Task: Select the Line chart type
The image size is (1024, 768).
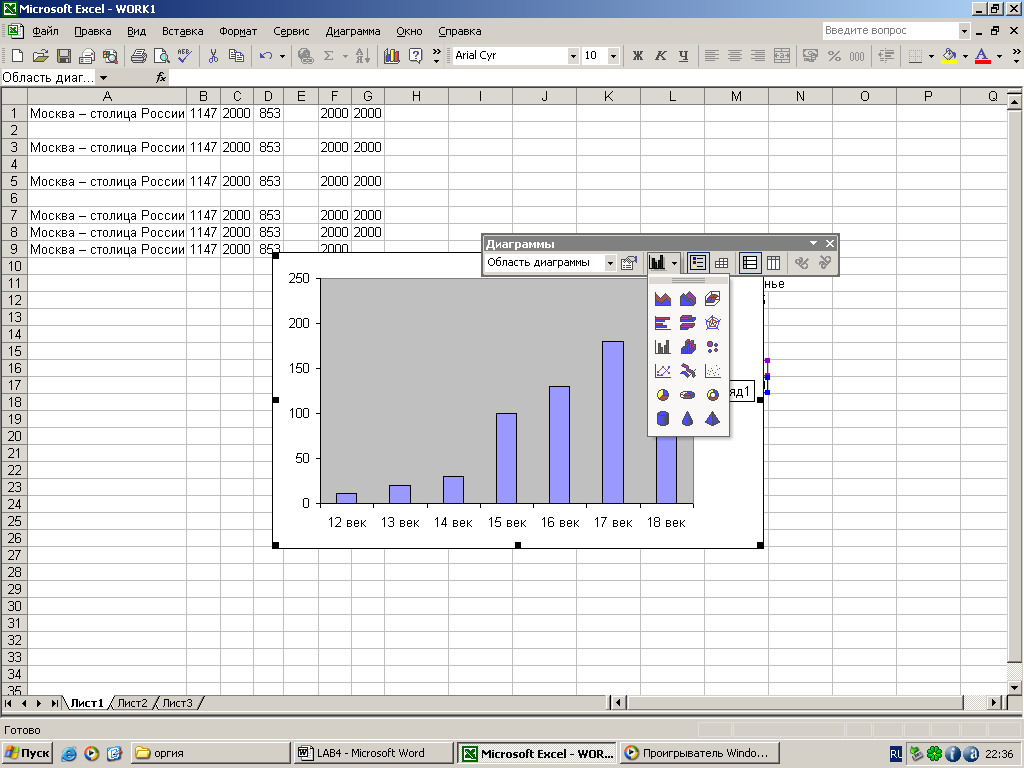Action: [662, 371]
